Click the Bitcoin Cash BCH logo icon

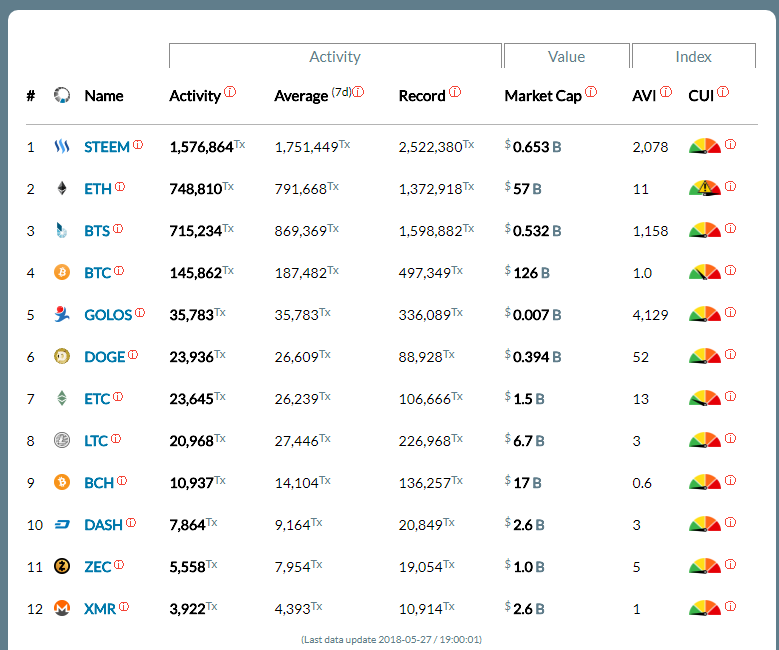62,482
